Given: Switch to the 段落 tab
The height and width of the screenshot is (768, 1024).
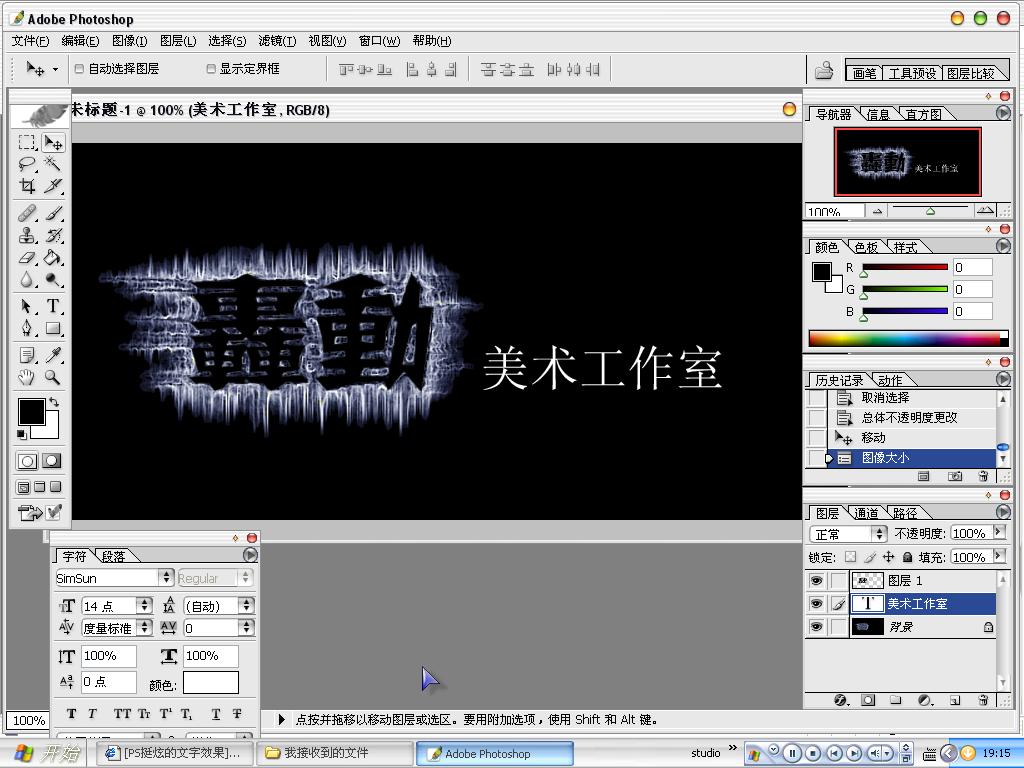Looking at the screenshot, I should click(114, 556).
